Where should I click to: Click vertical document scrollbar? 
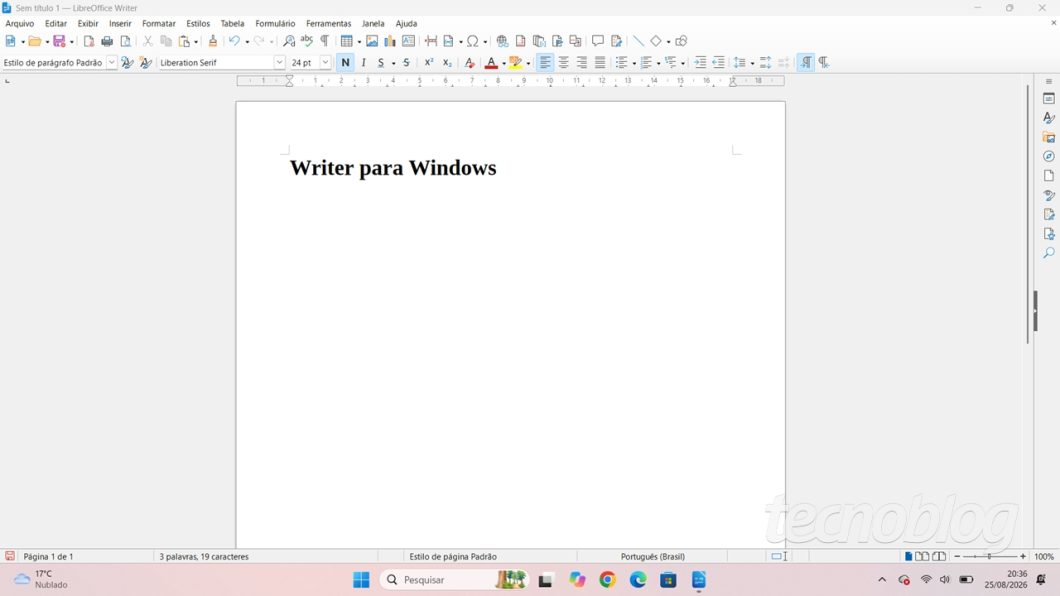coord(1028,216)
